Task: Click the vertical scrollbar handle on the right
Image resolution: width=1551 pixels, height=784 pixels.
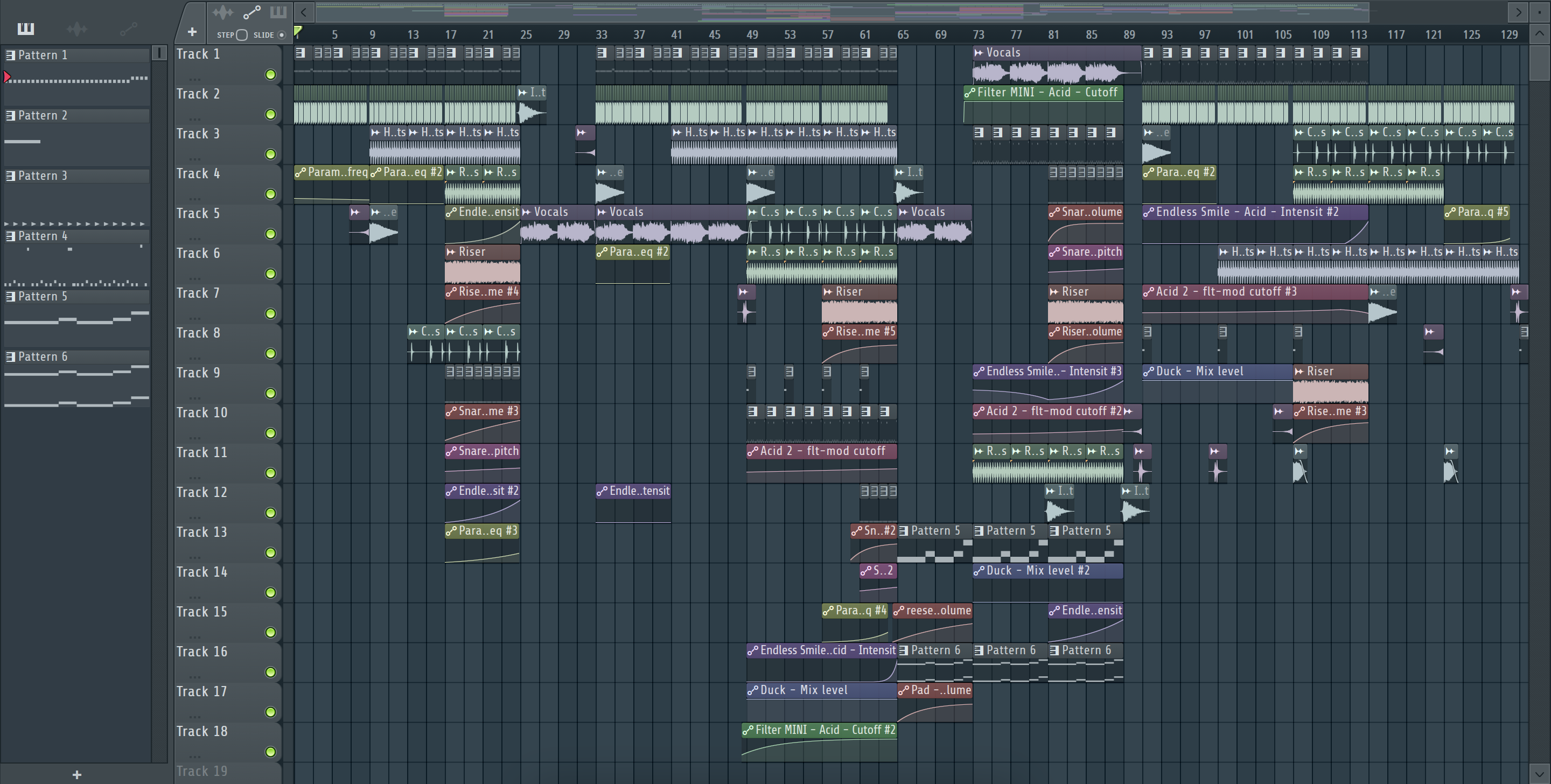Action: [1540, 62]
